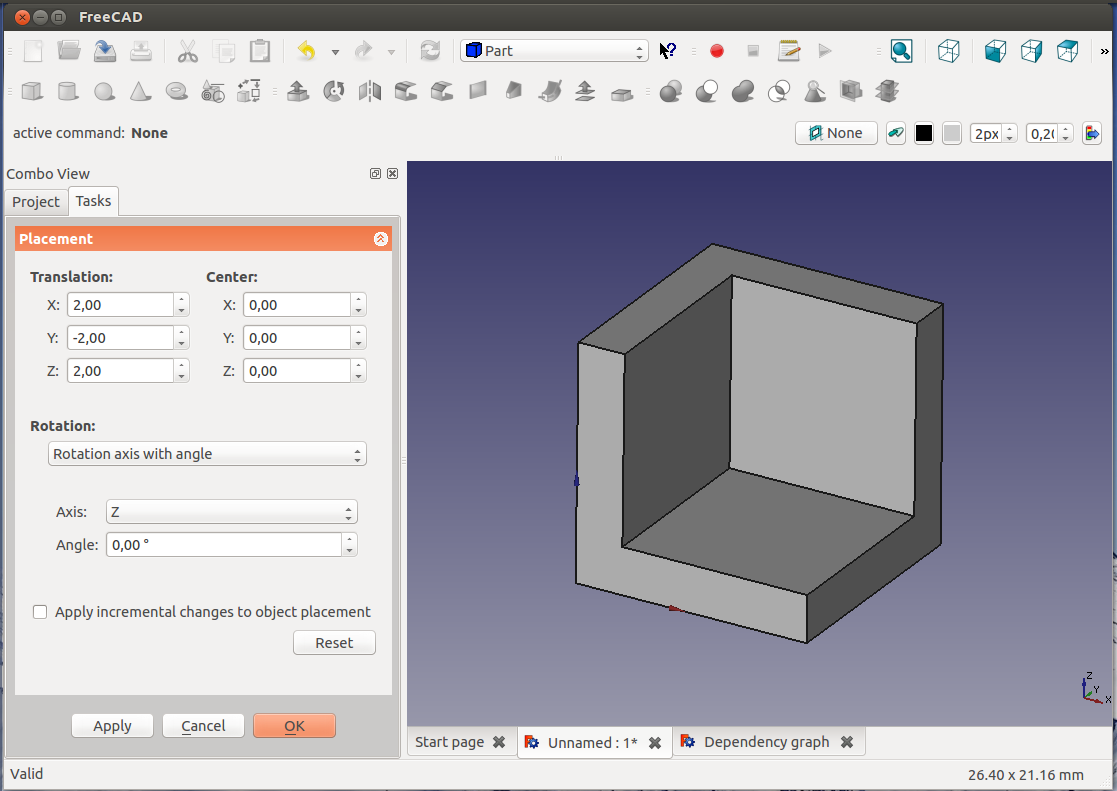This screenshot has height=791, width=1117.
Task: Click the Undo arrow icon
Action: [x=307, y=51]
